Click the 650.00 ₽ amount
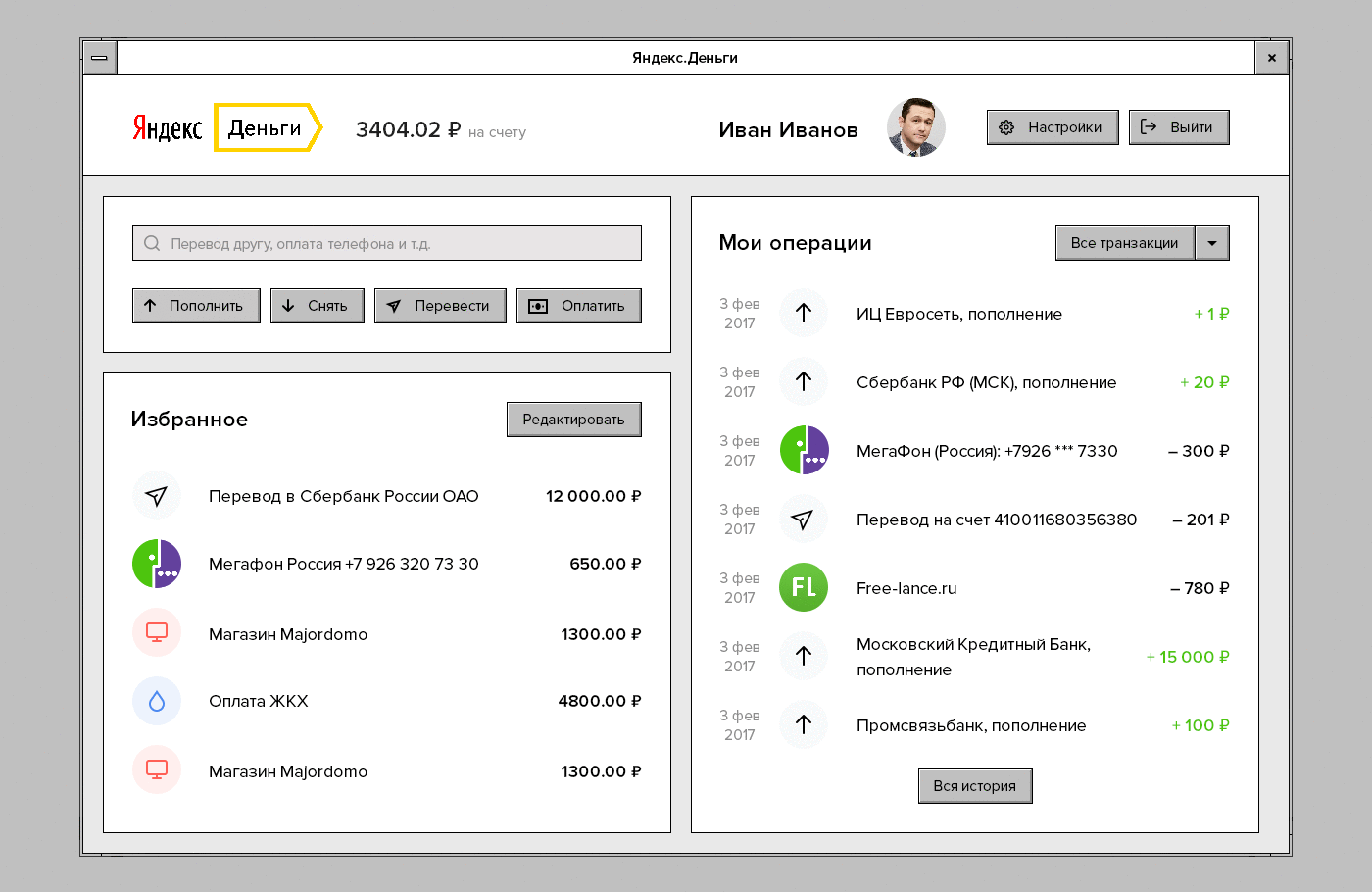This screenshot has width=1372, height=892. [x=606, y=564]
